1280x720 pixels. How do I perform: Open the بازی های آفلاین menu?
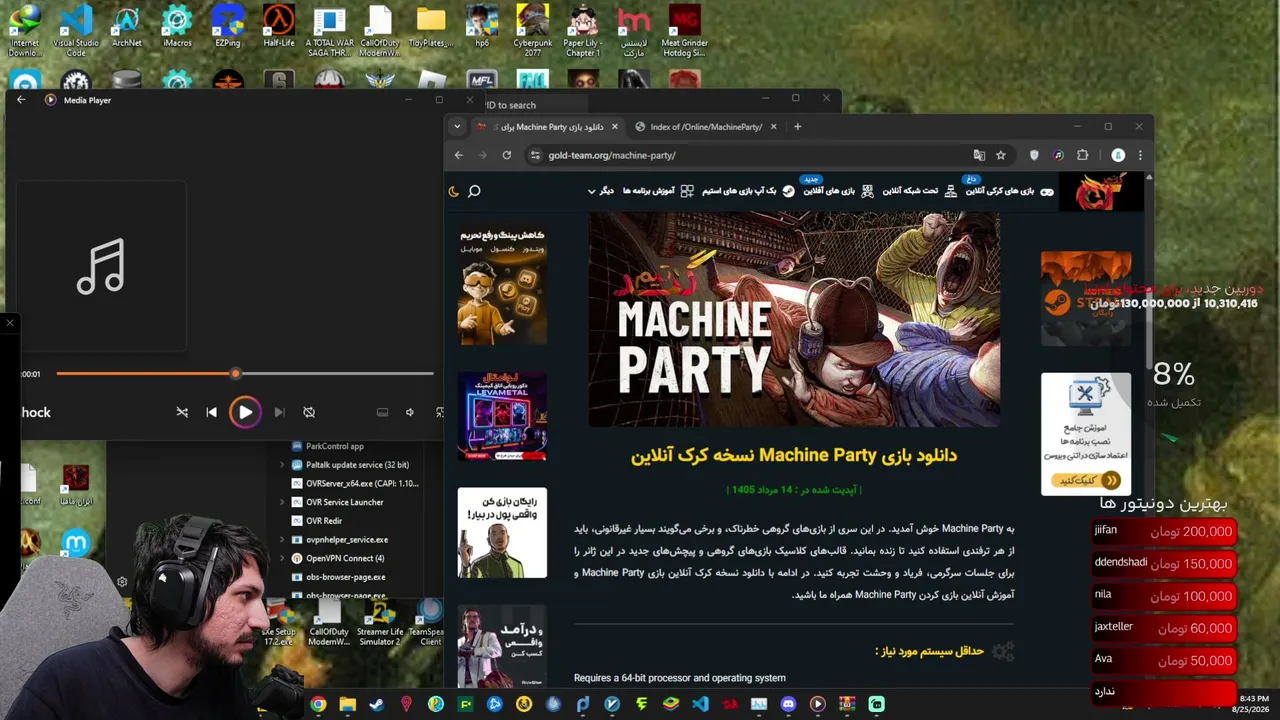[x=838, y=191]
